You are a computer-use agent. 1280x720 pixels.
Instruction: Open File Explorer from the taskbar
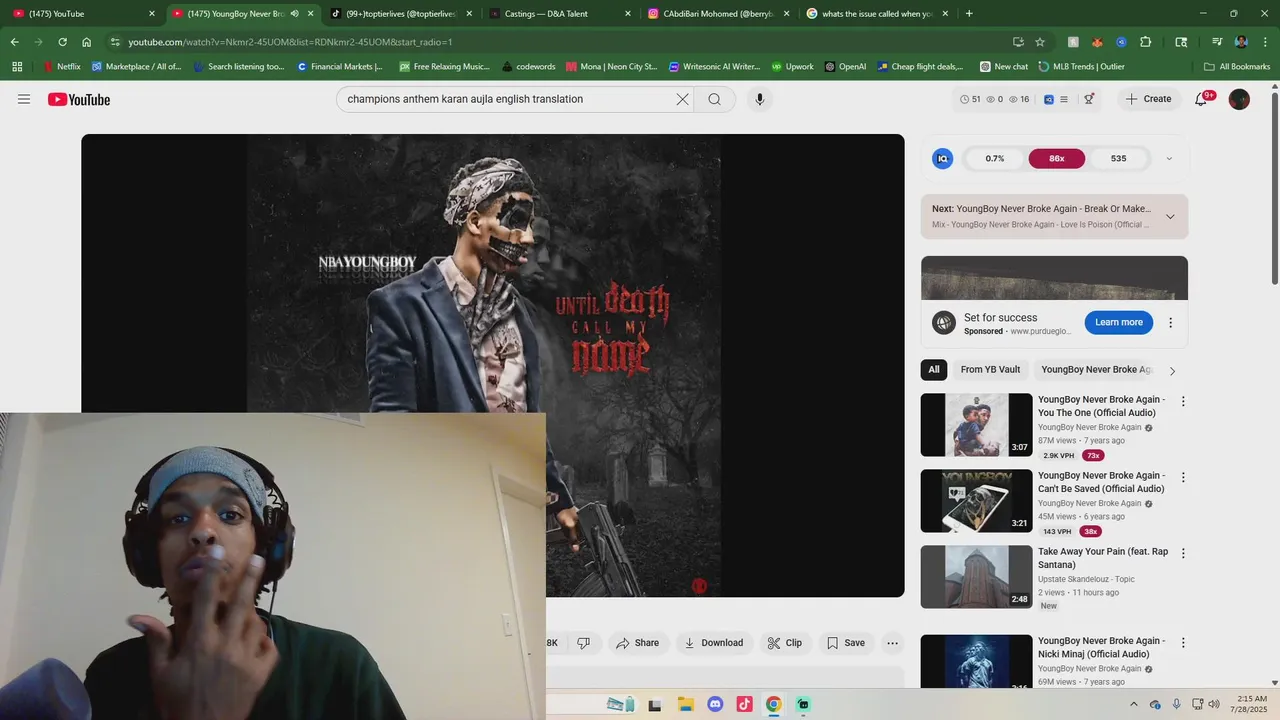coord(686,704)
